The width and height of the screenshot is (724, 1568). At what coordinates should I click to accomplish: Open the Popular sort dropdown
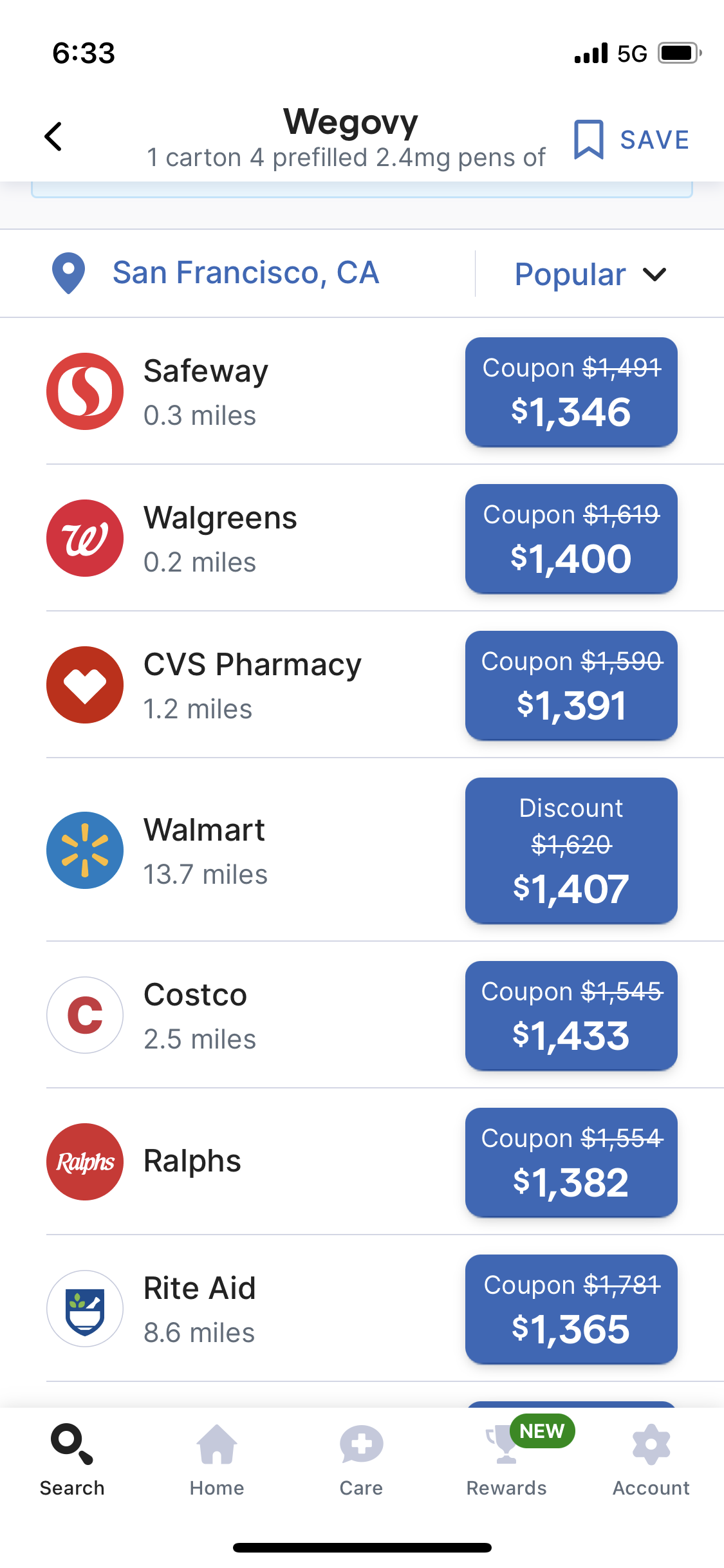[590, 274]
